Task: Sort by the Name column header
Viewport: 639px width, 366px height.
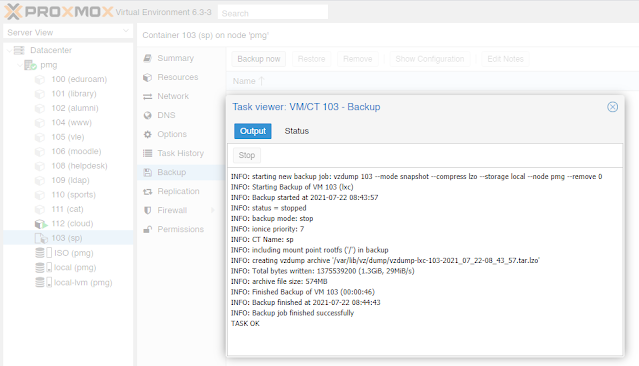Action: pyautogui.click(x=249, y=81)
